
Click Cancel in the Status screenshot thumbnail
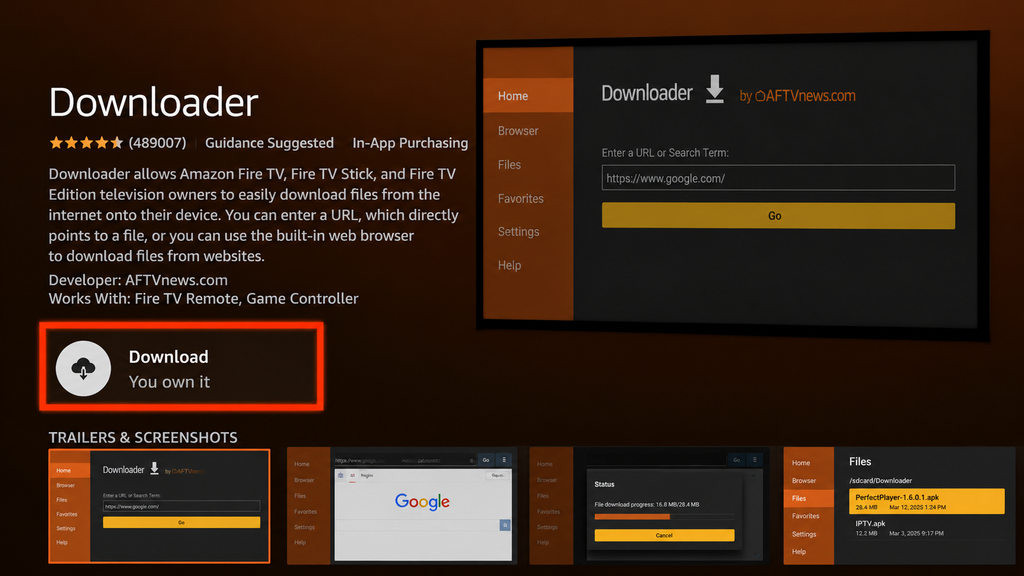click(x=664, y=535)
